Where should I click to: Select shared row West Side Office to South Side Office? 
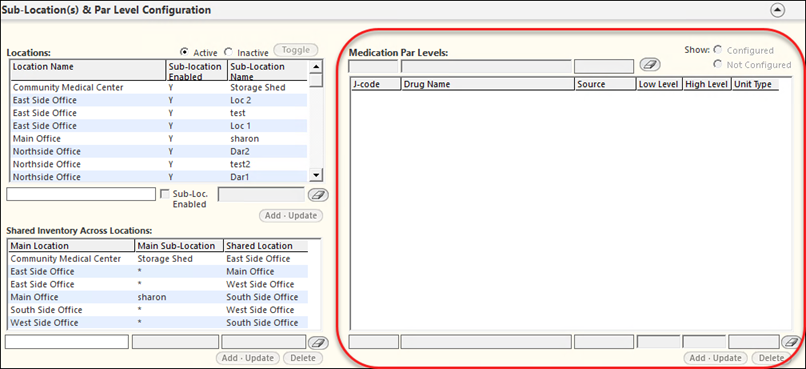click(158, 323)
